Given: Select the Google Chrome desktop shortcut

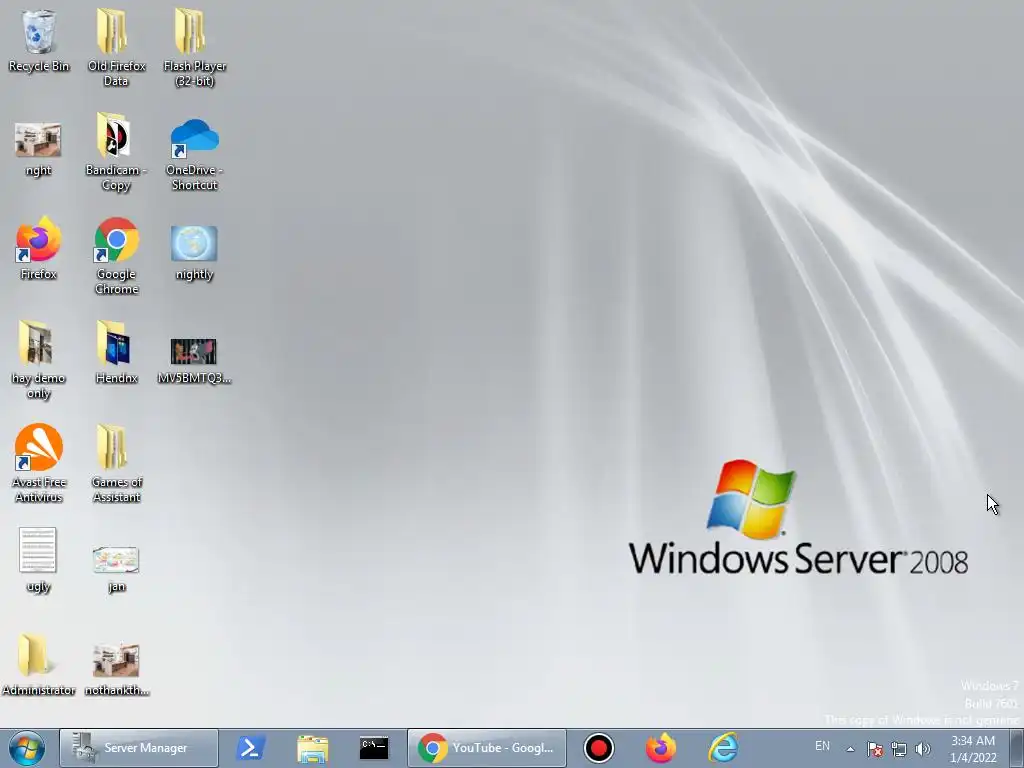Looking at the screenshot, I should pyautogui.click(x=116, y=256).
